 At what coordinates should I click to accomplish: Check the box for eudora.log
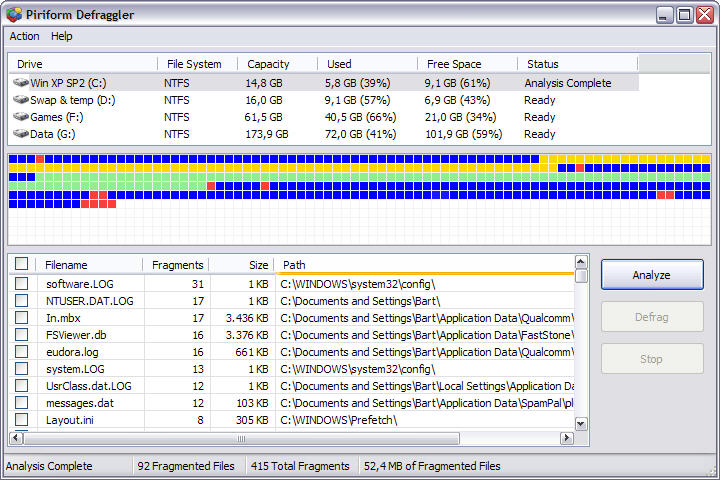point(21,351)
